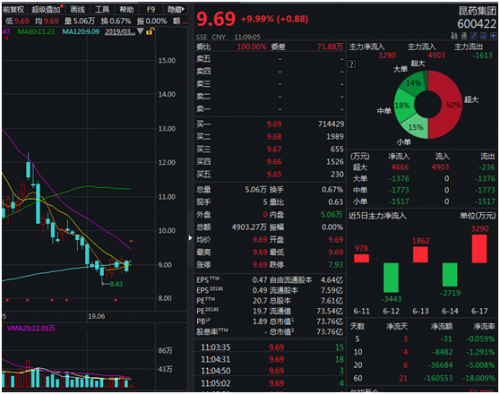This screenshot has width=500, height=394.
Task: Click 小单 net inflow -1517
Action: click(x=399, y=202)
